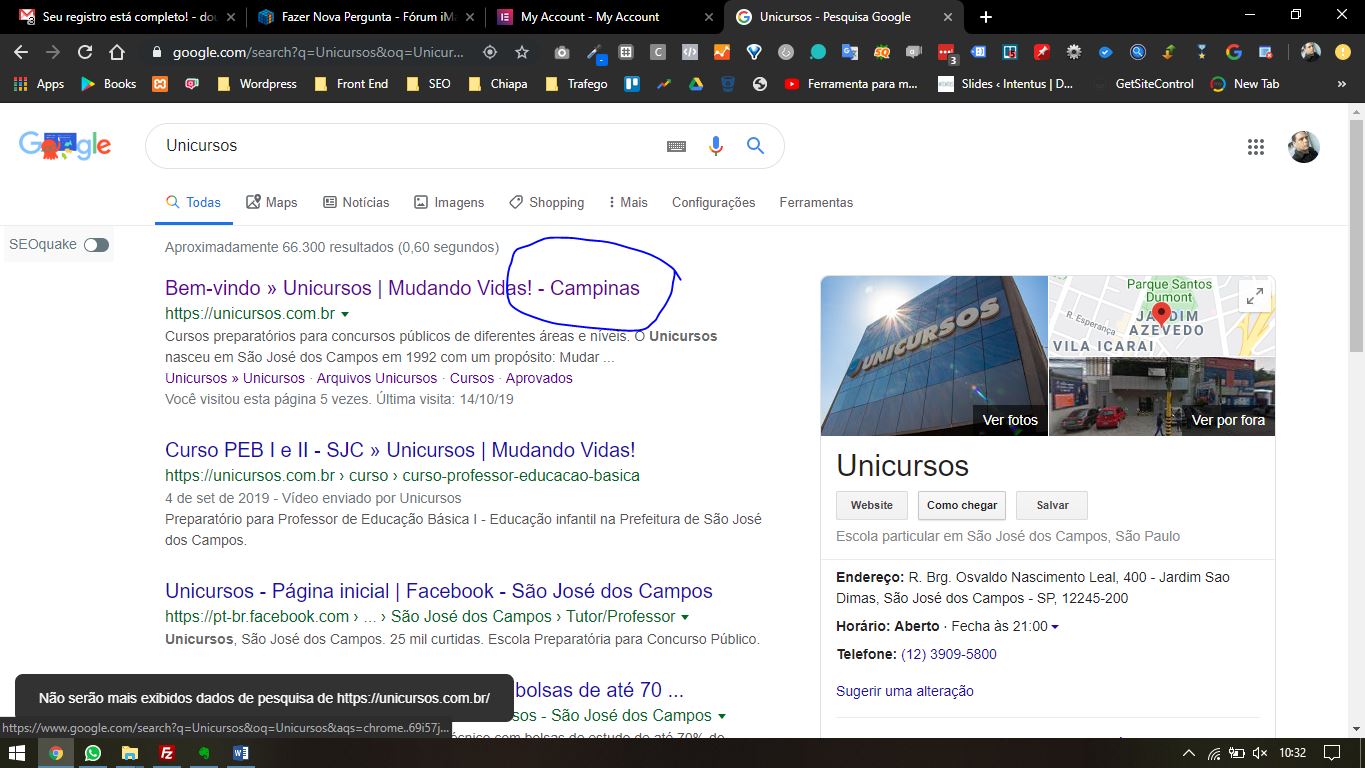Click the Website button in the Unicursos panel
The height and width of the screenshot is (768, 1365).
[x=872, y=505]
